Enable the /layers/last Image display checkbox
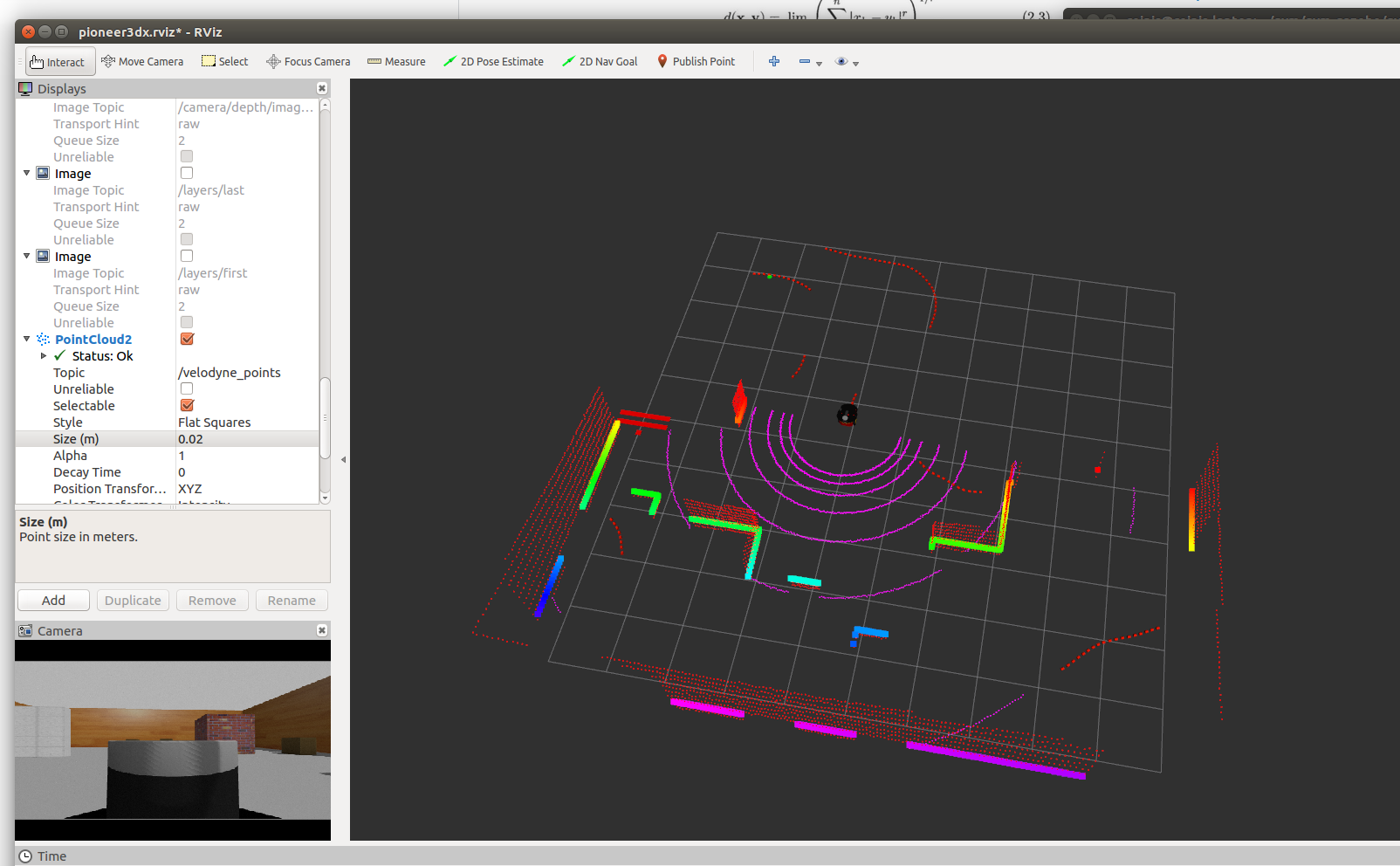The width and height of the screenshot is (1400, 866). point(187,174)
